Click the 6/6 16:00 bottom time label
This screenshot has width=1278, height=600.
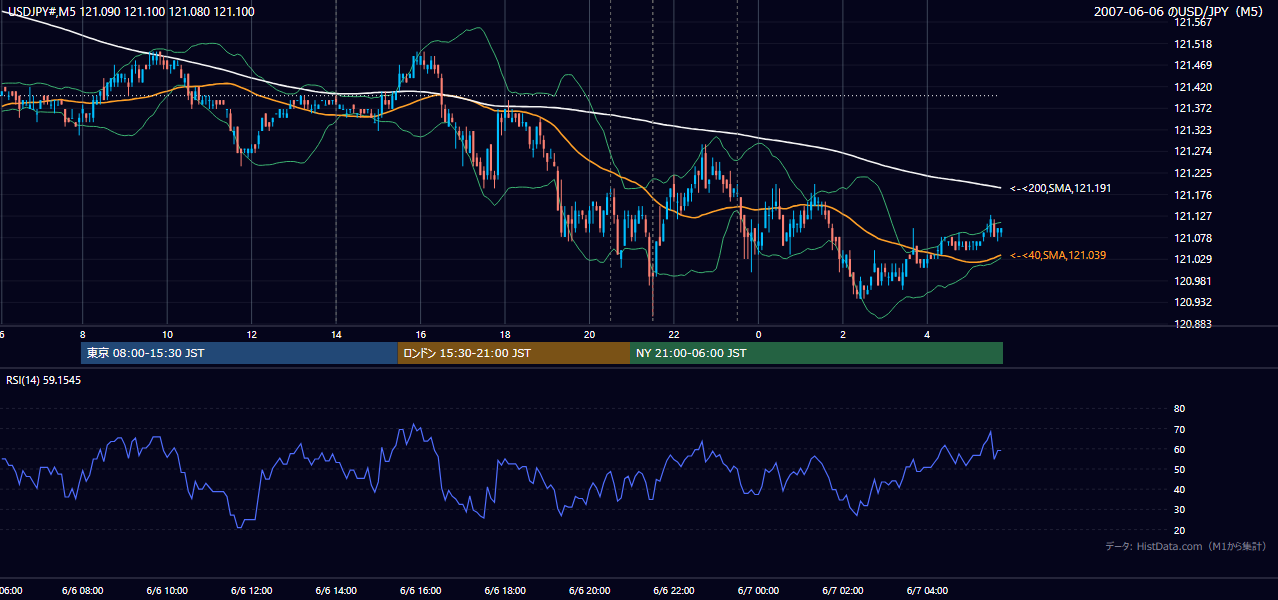tap(420, 590)
